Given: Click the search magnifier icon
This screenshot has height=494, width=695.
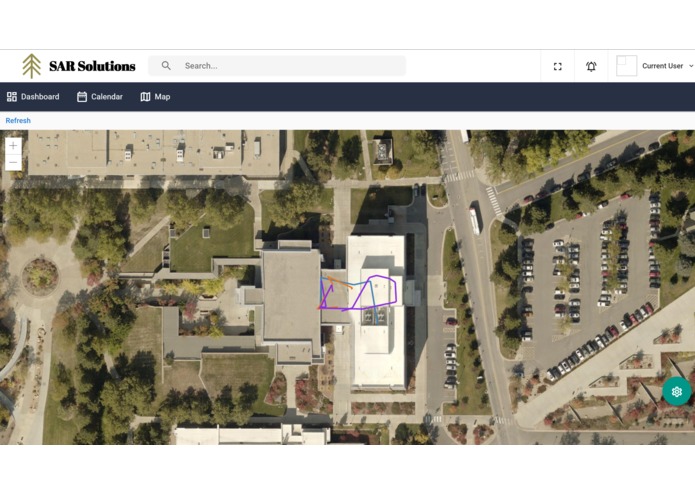Looking at the screenshot, I should click(166, 66).
